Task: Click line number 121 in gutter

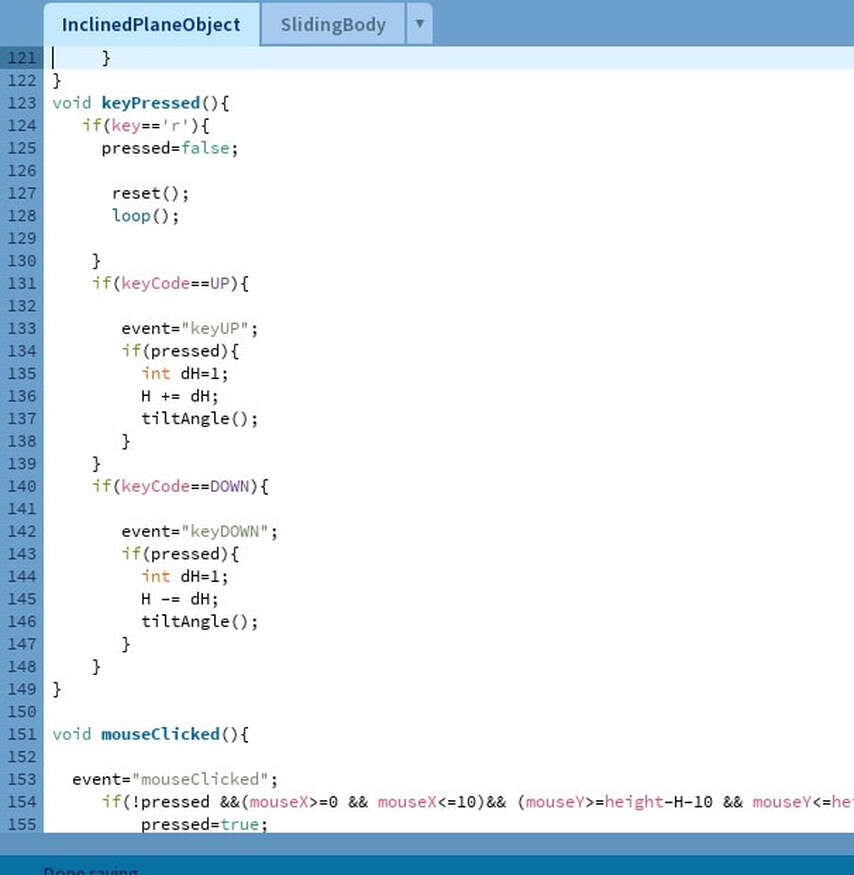Action: point(22,58)
